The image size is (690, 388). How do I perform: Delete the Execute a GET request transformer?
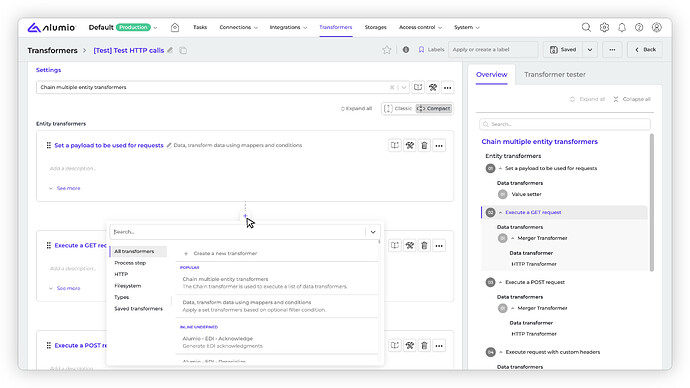(424, 245)
